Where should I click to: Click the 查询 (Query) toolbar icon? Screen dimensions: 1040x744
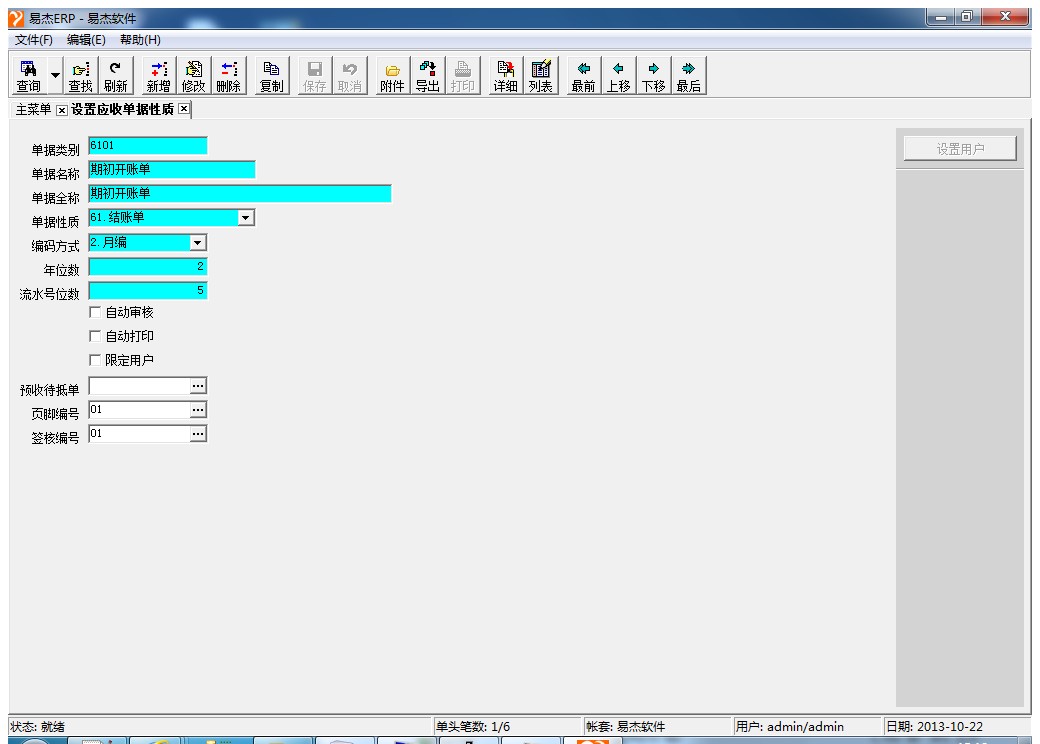28,76
